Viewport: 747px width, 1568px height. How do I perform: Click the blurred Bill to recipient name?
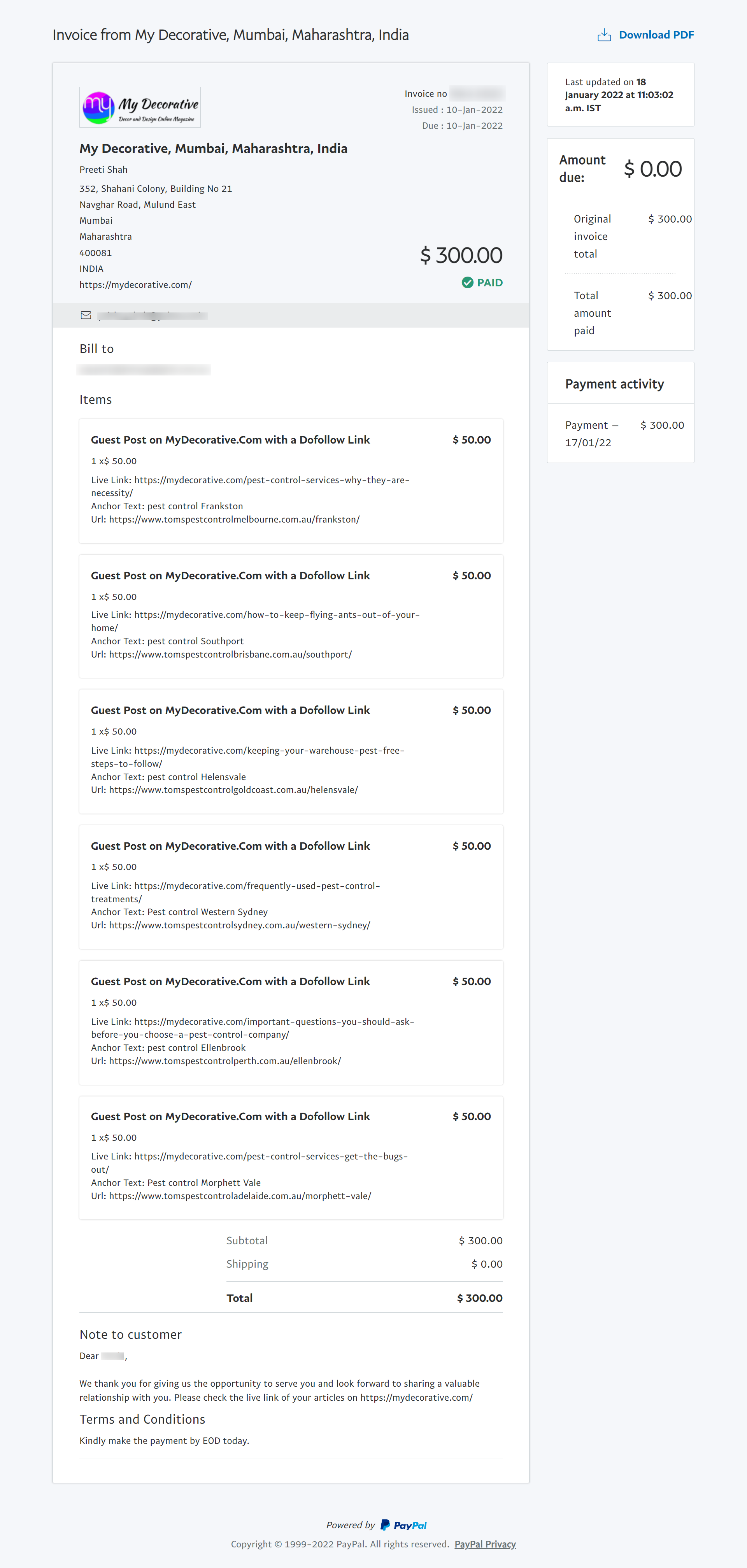click(144, 370)
